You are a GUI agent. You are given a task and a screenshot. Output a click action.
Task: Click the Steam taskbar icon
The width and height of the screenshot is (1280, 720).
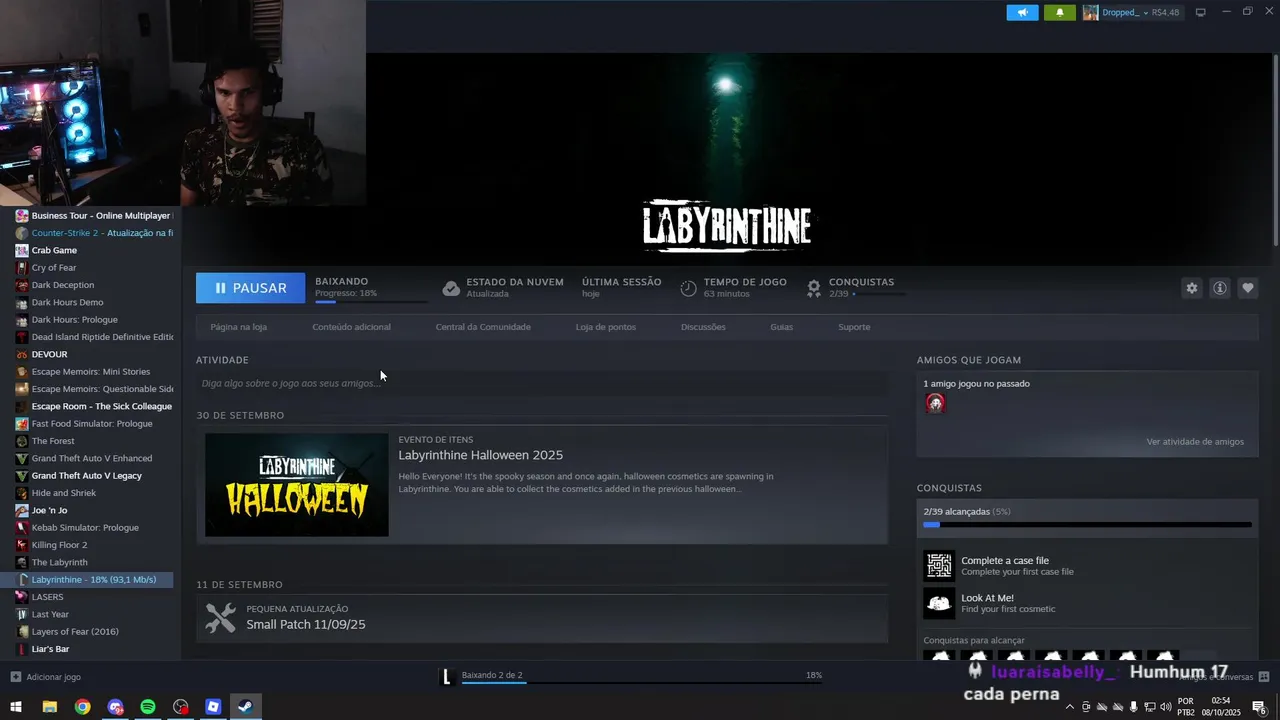[246, 707]
